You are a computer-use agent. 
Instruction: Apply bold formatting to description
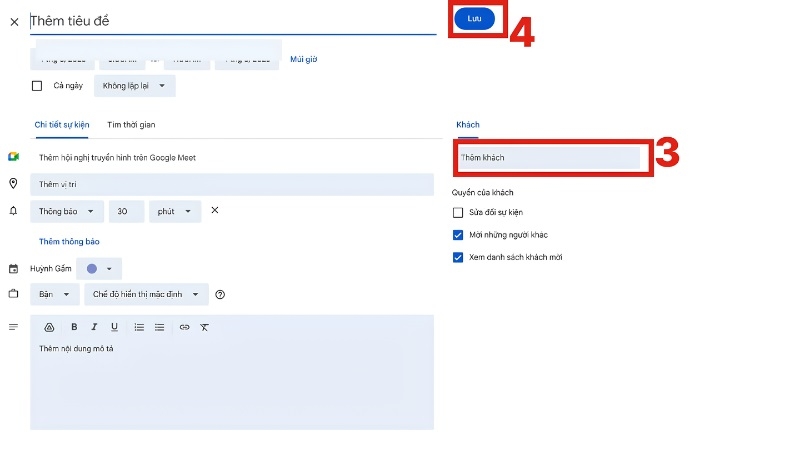[x=74, y=327]
